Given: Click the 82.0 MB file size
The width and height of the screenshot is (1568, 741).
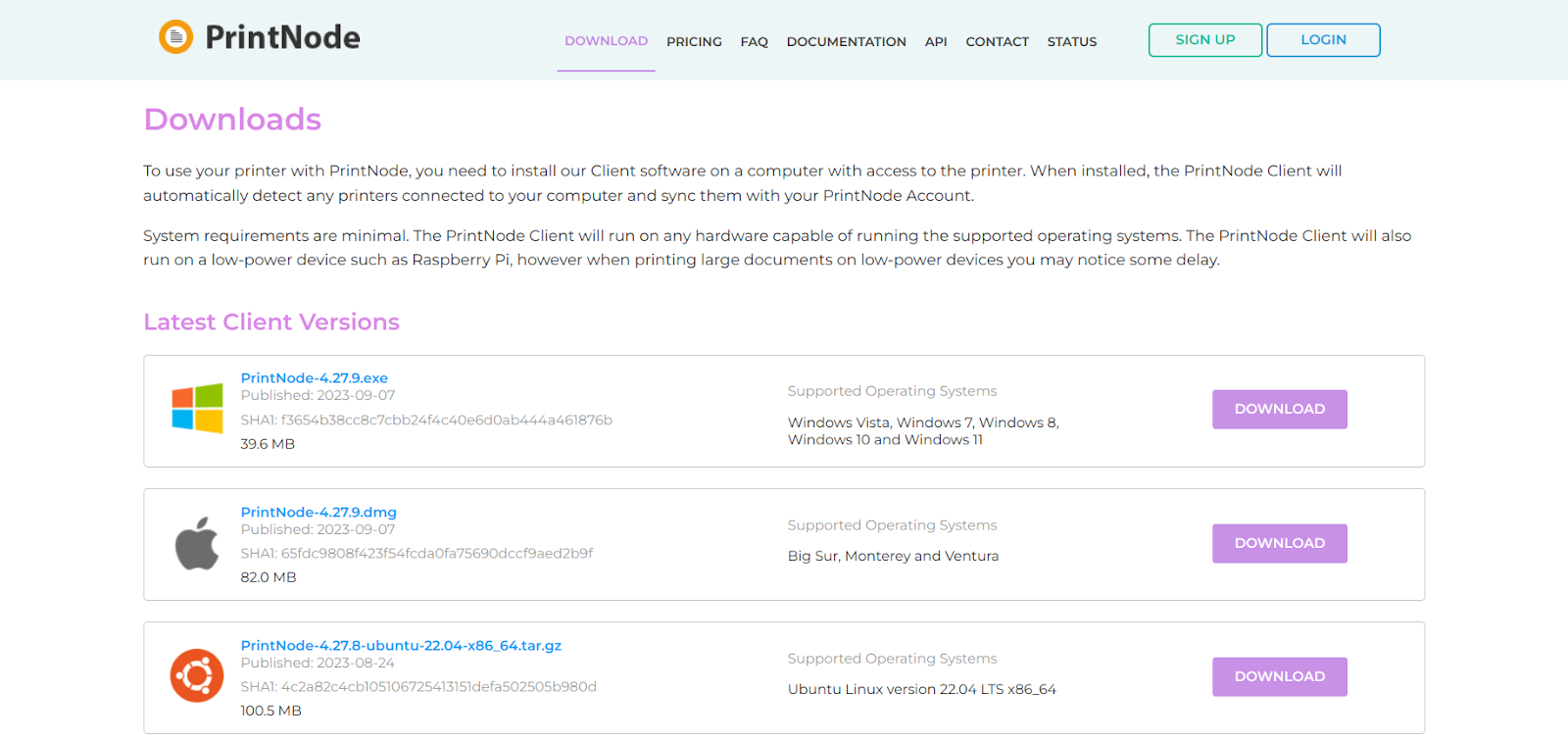Looking at the screenshot, I should [269, 577].
